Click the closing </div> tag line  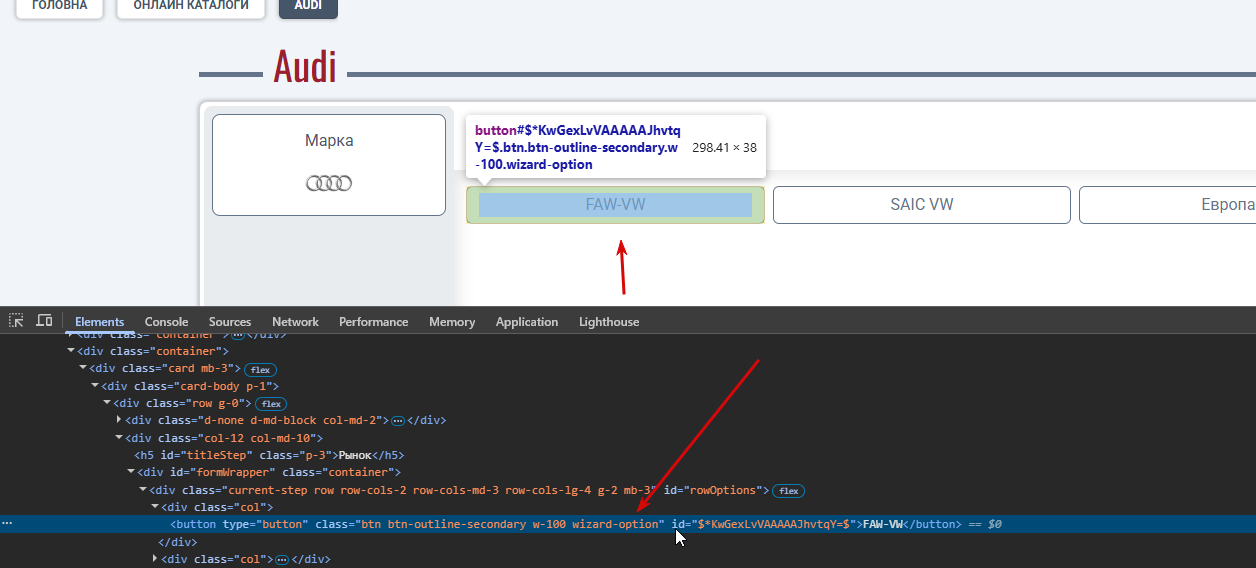pyautogui.click(x=176, y=541)
